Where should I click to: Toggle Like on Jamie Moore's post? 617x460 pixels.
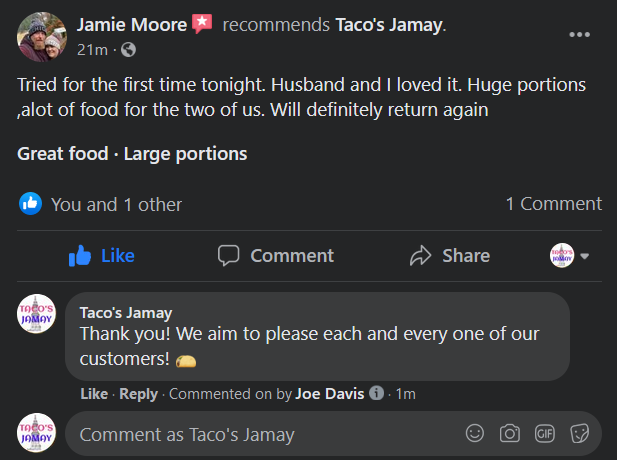pos(101,256)
